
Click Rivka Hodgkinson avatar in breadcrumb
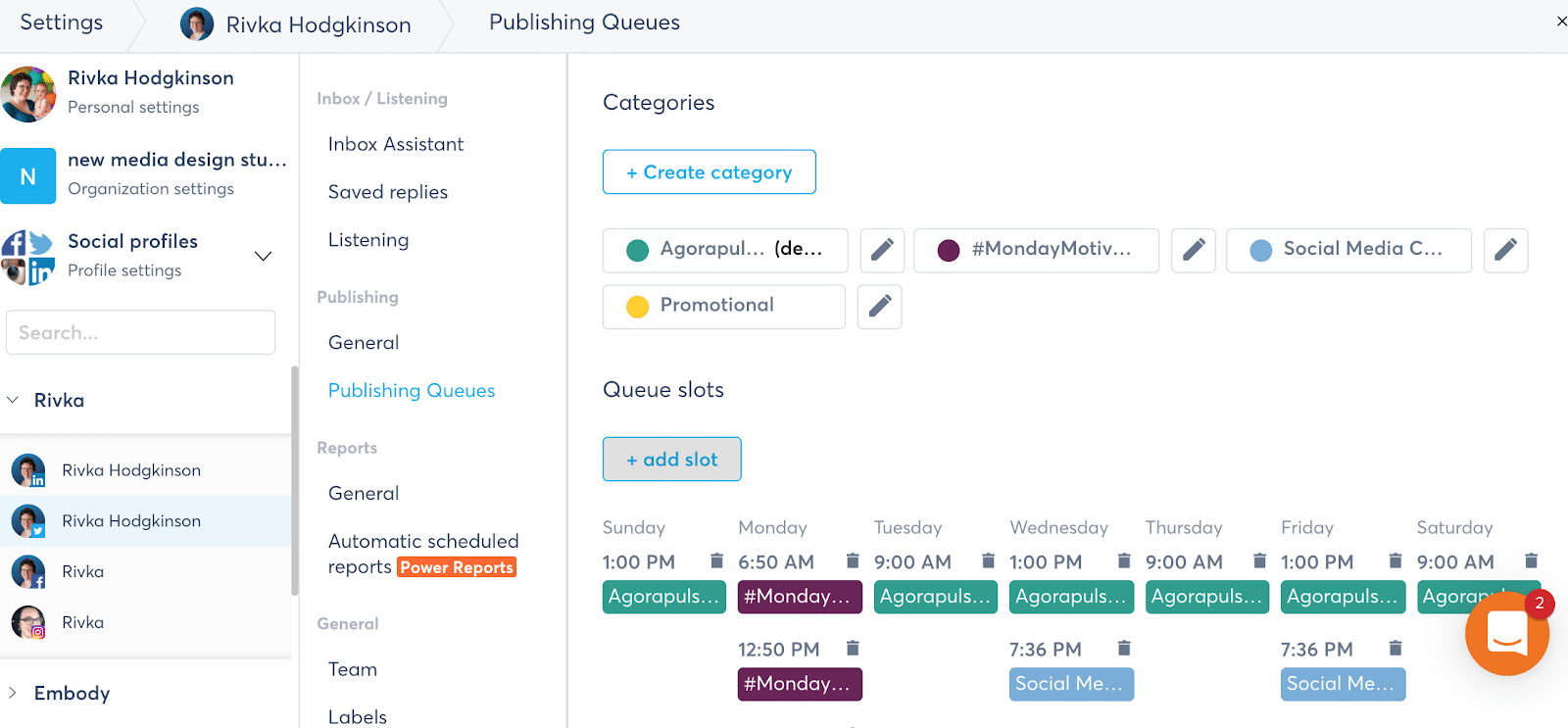click(197, 24)
